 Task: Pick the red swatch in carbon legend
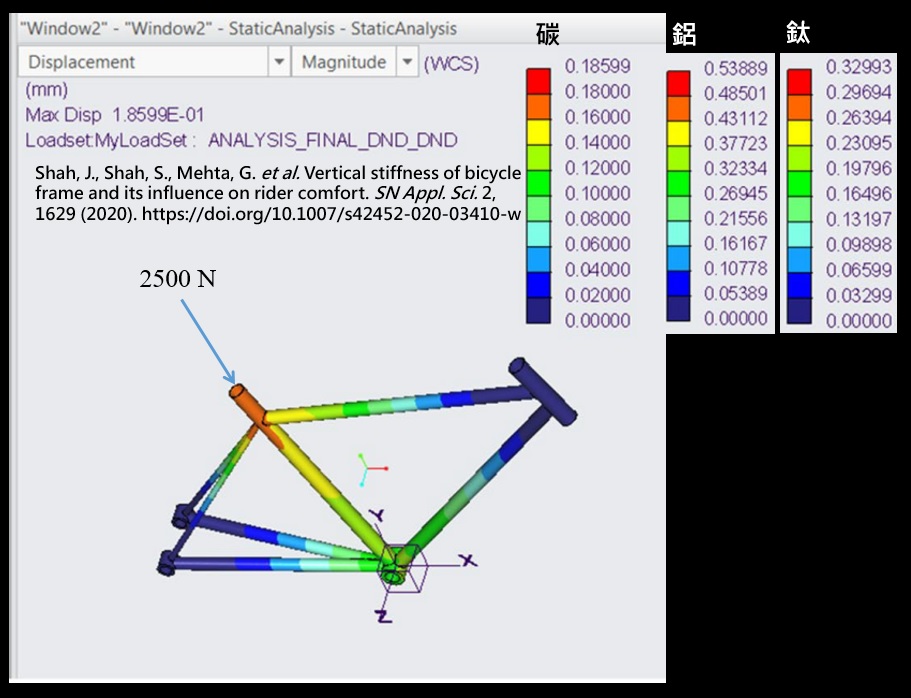(x=538, y=79)
